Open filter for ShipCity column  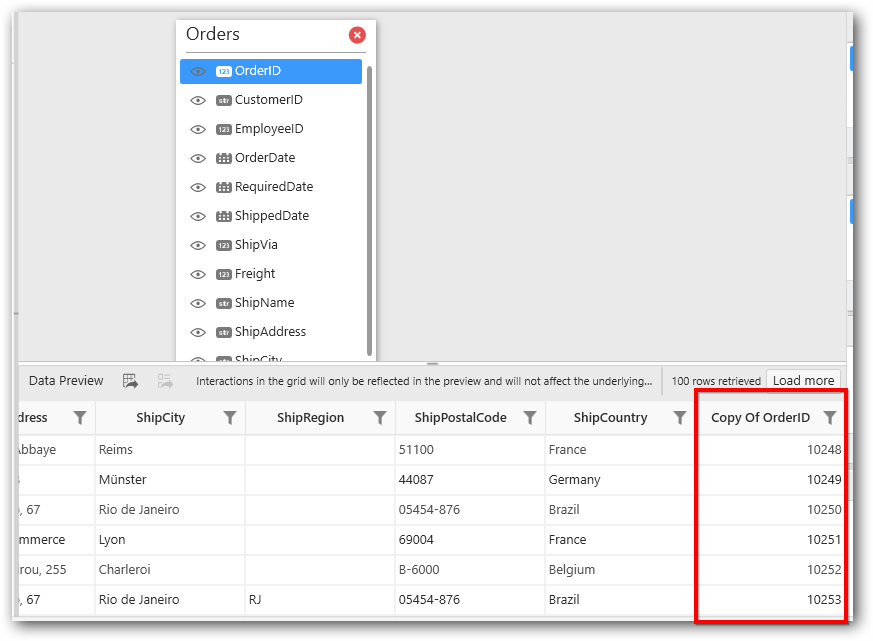click(230, 418)
